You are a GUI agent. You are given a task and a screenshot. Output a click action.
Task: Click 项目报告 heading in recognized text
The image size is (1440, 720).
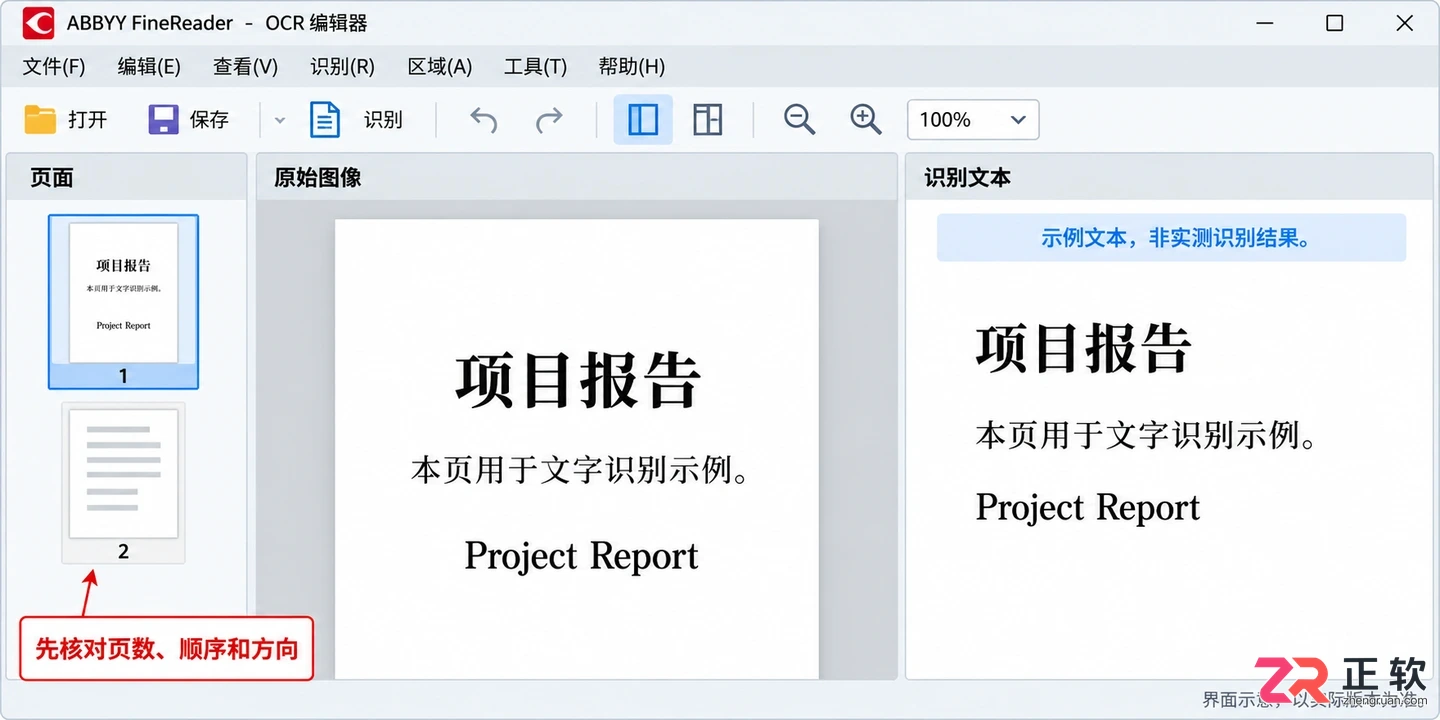coord(1083,349)
